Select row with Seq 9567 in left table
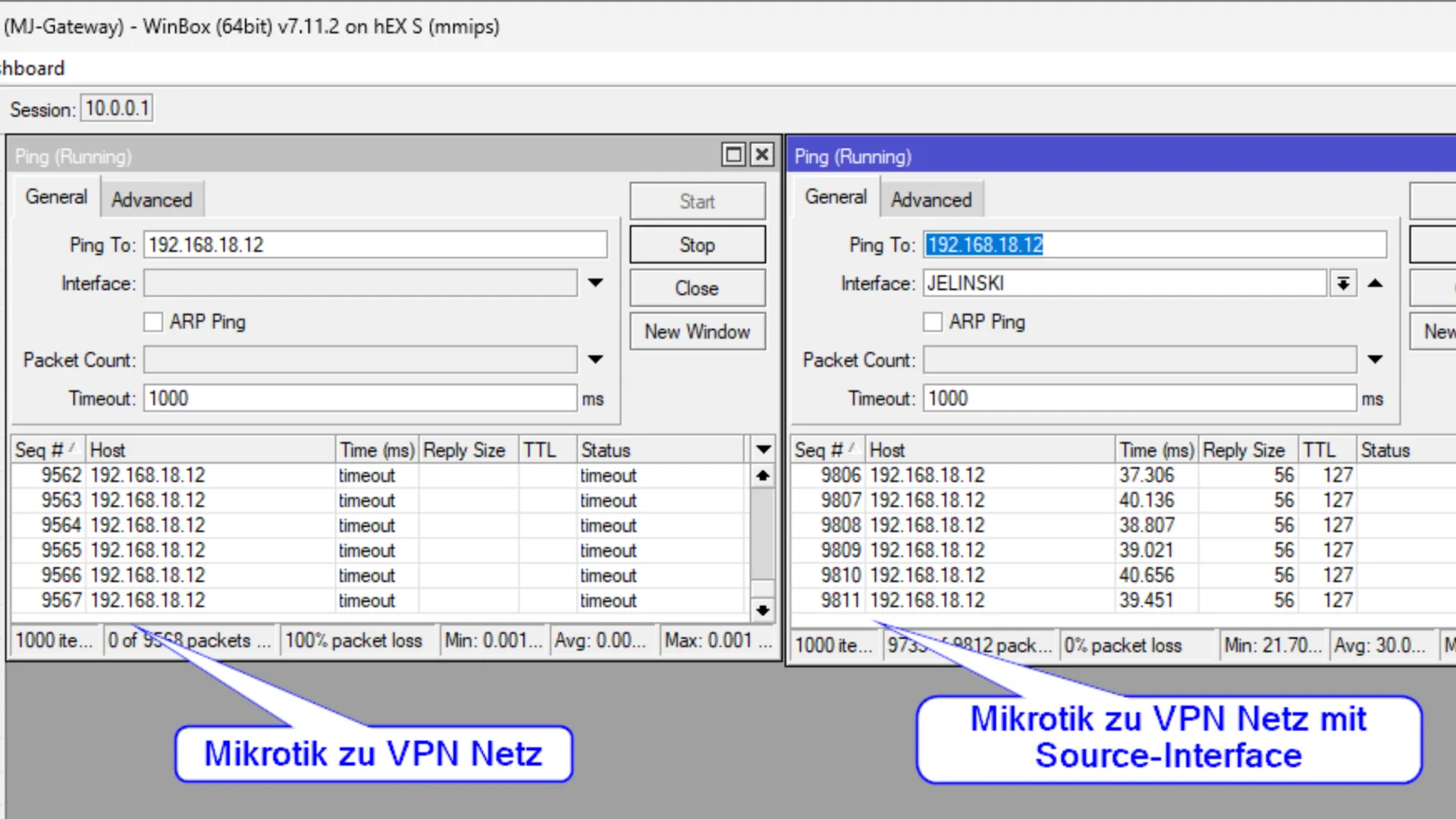The image size is (1456, 819). 379,601
